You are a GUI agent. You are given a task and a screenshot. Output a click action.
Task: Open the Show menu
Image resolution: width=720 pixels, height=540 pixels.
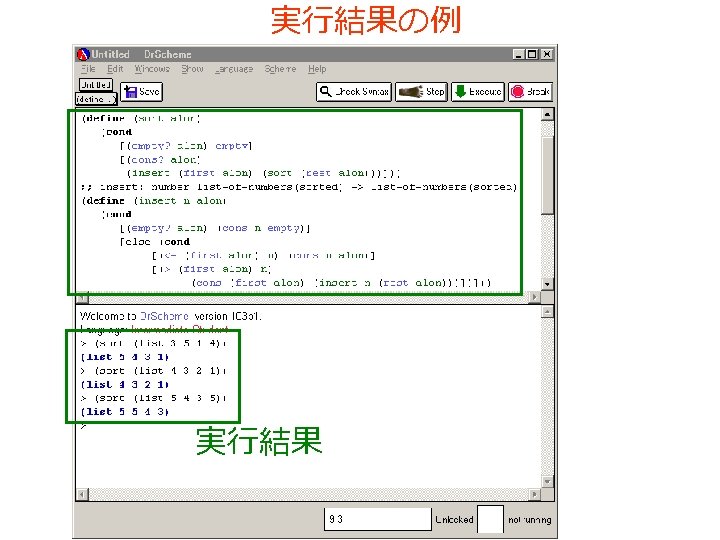point(192,69)
